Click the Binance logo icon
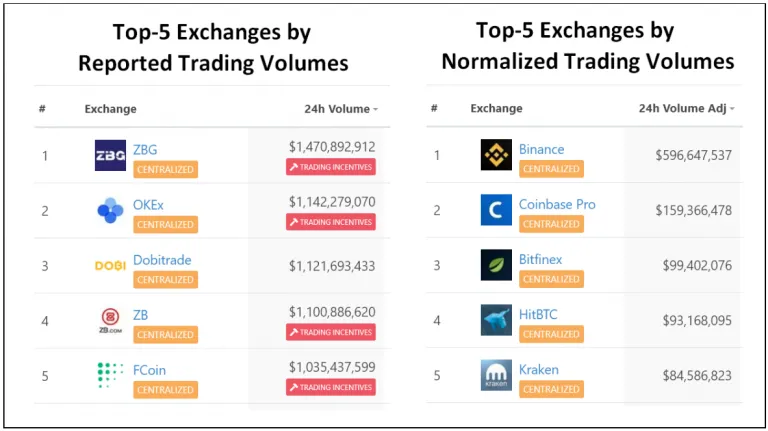The width and height of the screenshot is (768, 431). point(496,155)
